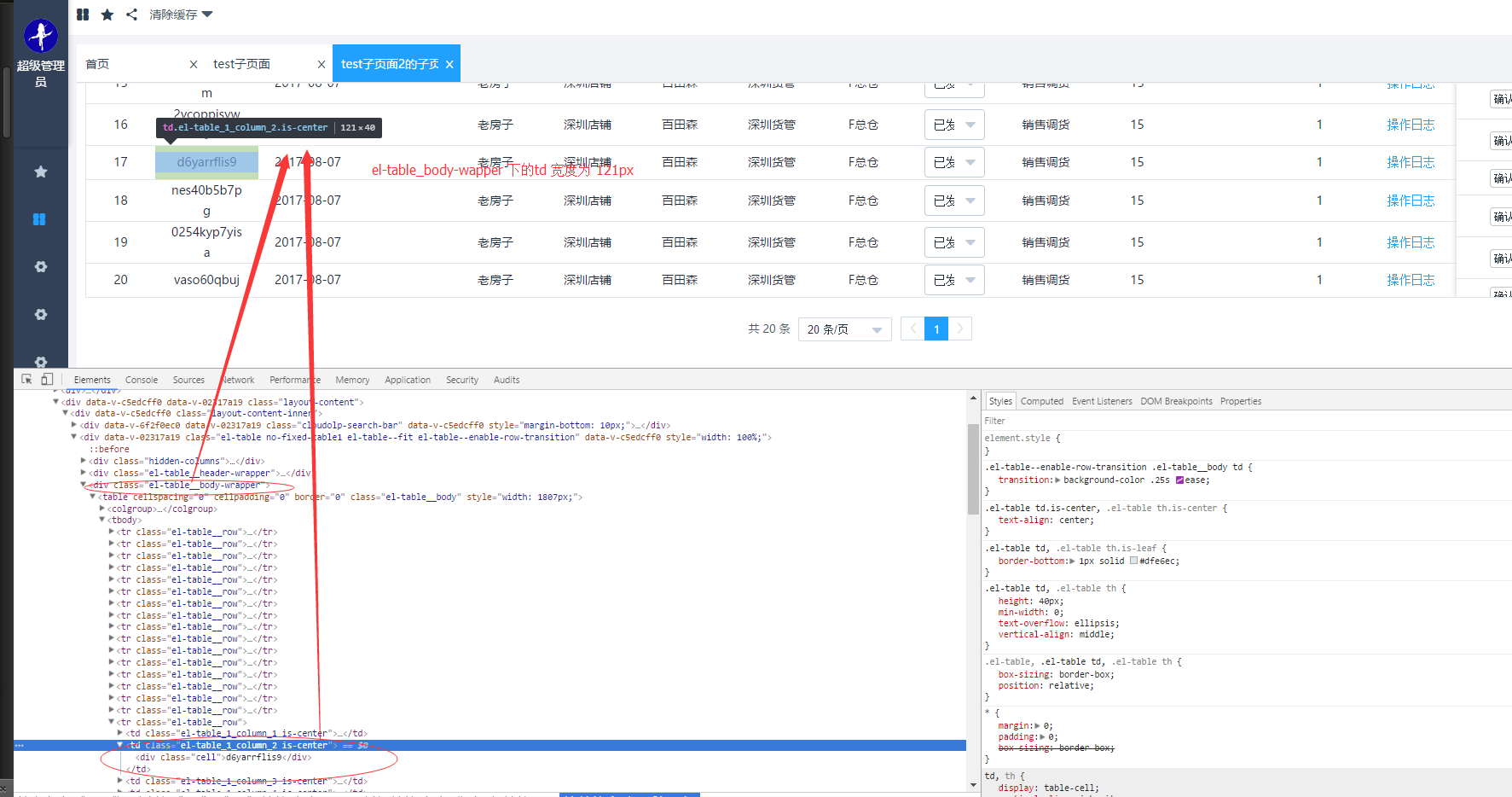The width and height of the screenshot is (1512, 797).
Task: Click the 操作日志 link in row 20
Action: 1411,279
